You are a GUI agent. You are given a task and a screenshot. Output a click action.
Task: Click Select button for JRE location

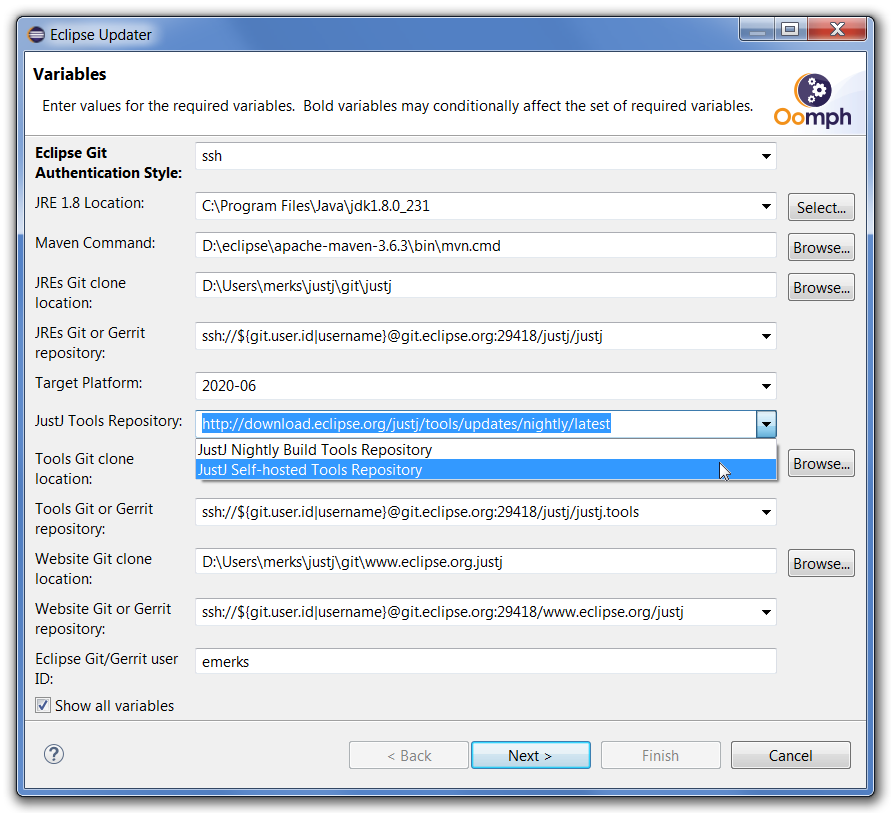[x=821, y=208]
